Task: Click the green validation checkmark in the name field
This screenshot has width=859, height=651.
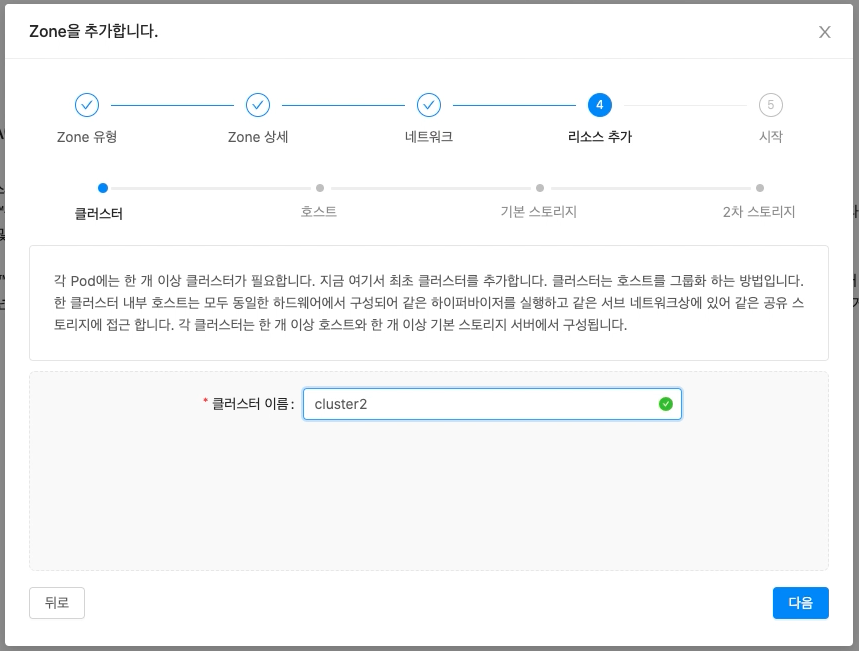Action: point(665,404)
